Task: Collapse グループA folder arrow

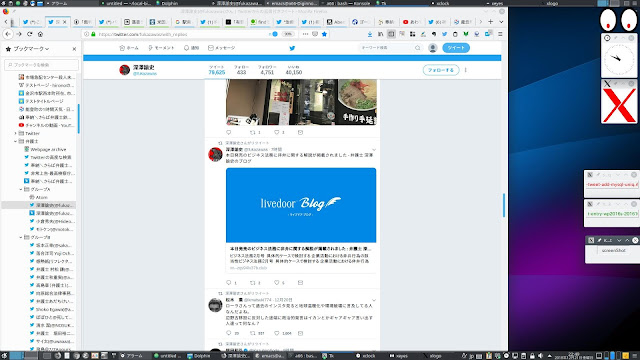Action: coord(21,189)
